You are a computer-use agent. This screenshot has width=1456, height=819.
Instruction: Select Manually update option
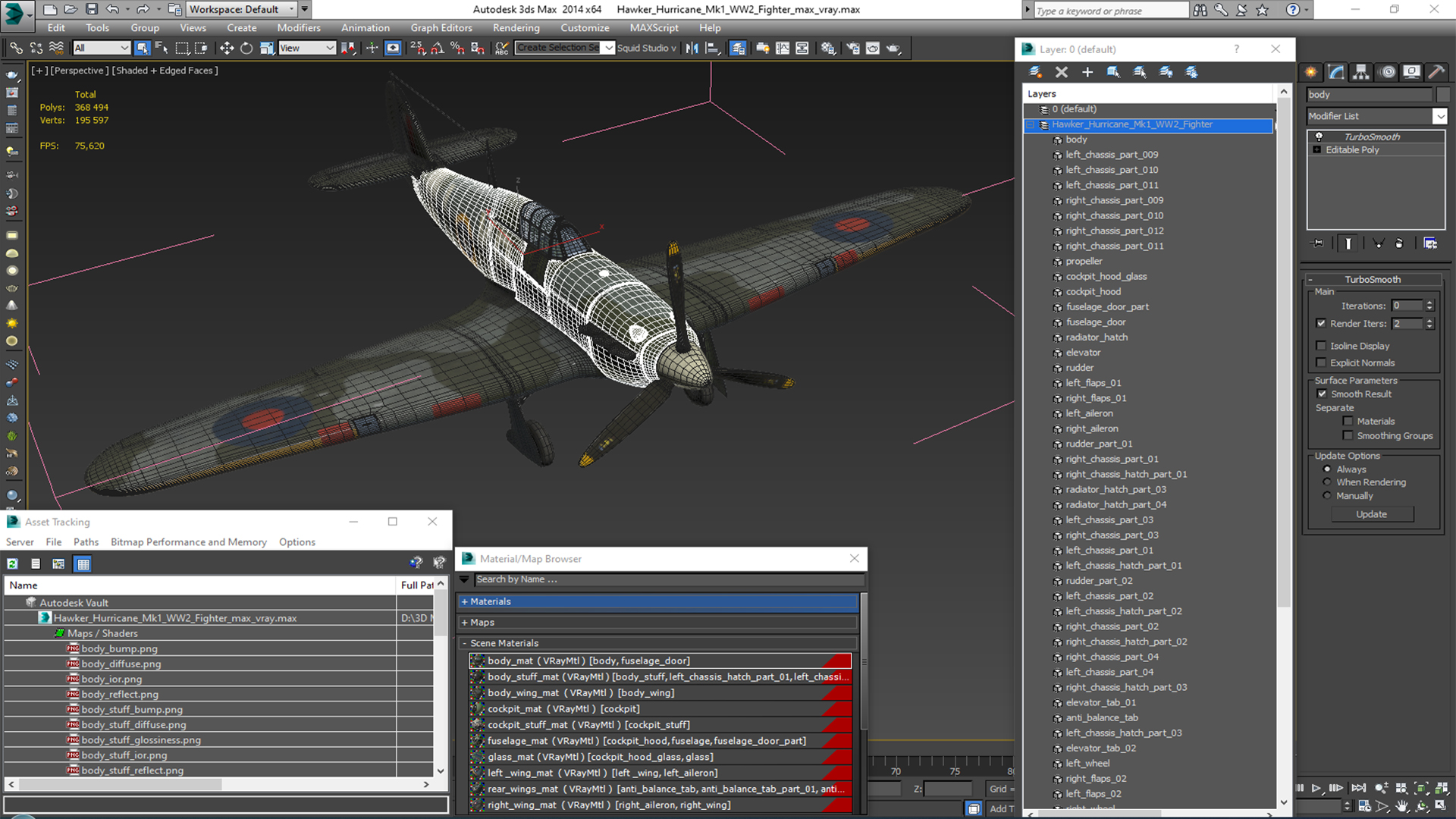pyautogui.click(x=1327, y=496)
